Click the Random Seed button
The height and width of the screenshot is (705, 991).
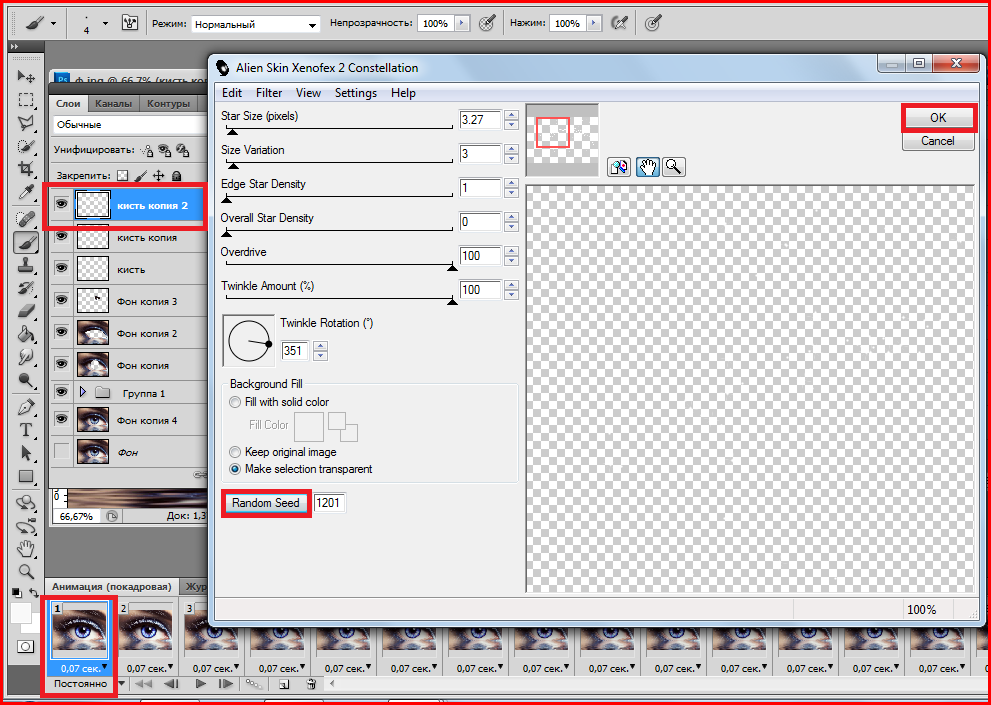coord(265,503)
